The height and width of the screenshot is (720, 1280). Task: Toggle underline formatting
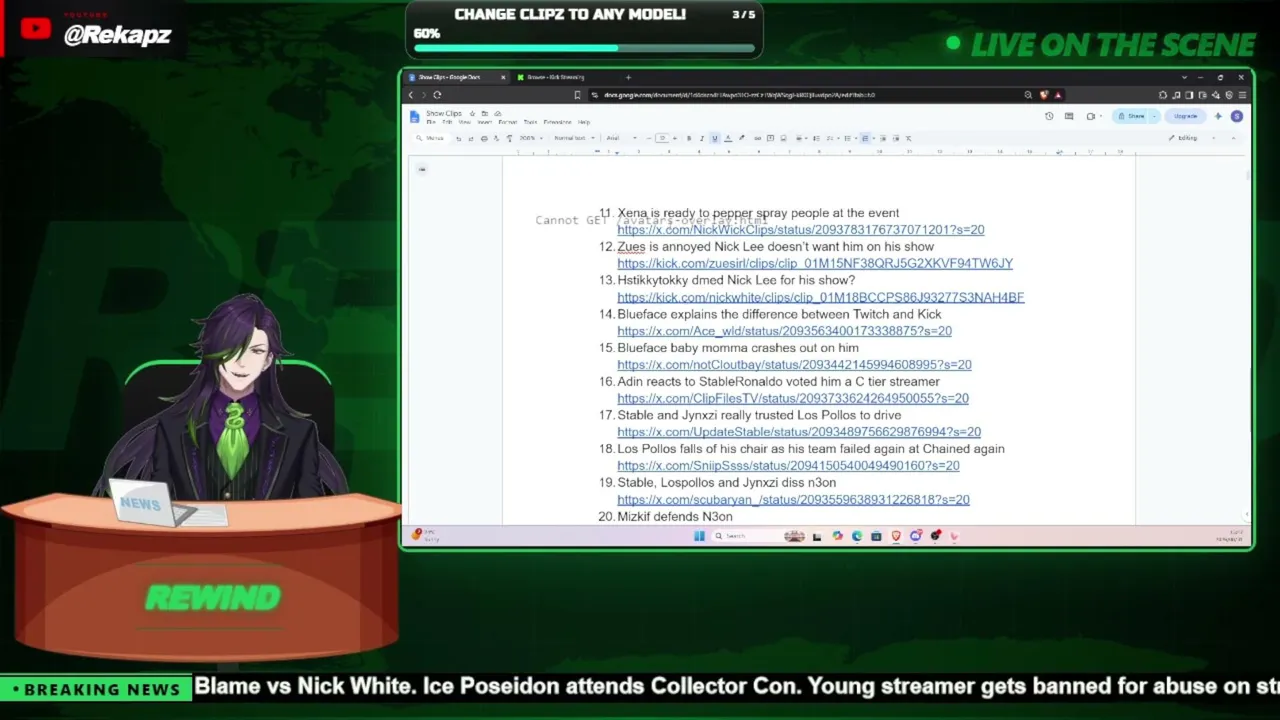click(x=714, y=138)
